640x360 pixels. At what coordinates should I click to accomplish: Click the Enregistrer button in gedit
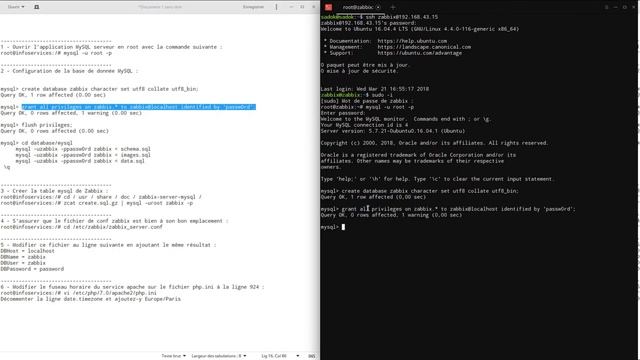click(253, 7)
